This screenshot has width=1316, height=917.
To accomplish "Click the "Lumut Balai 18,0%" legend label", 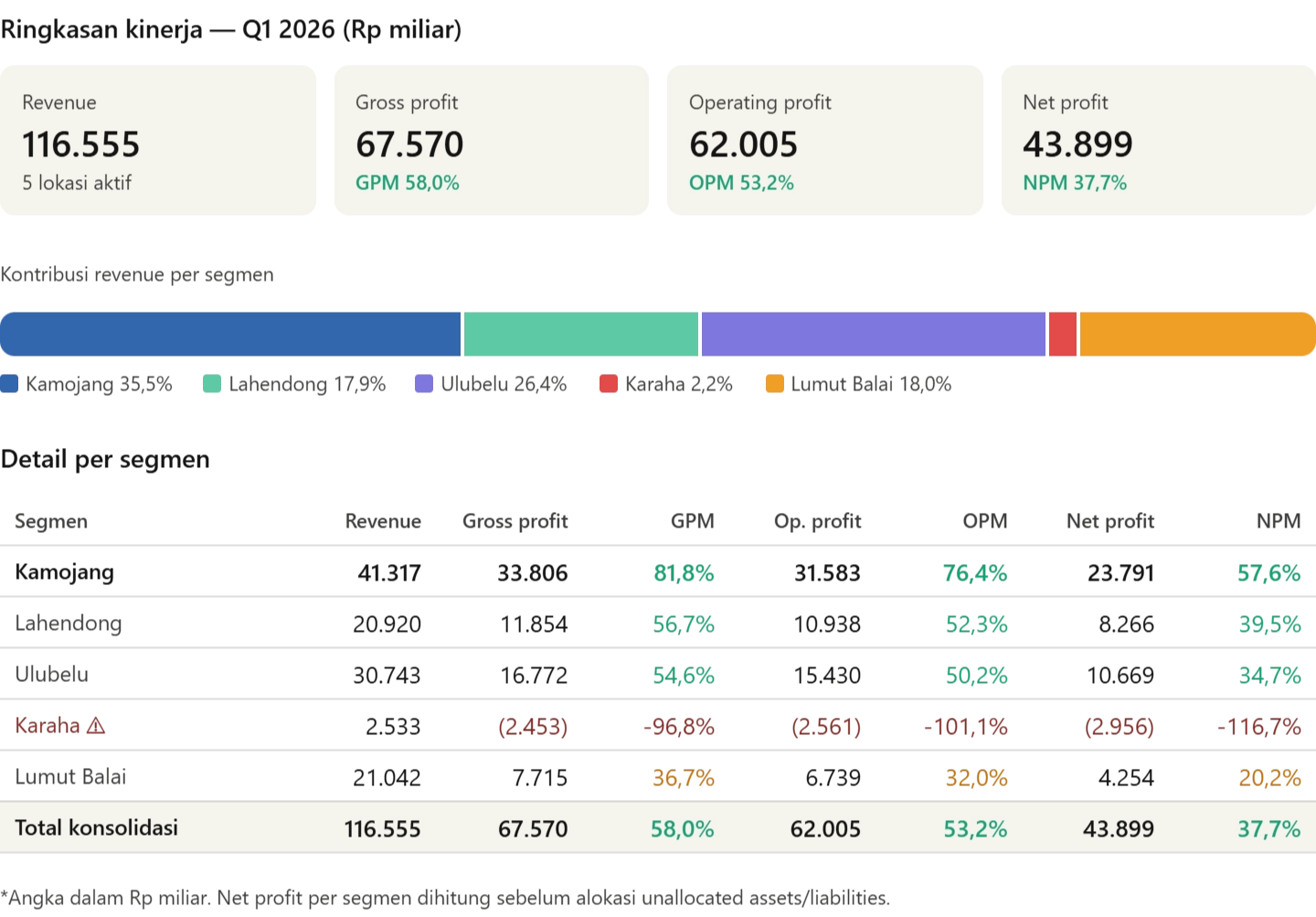I will coord(871,384).
